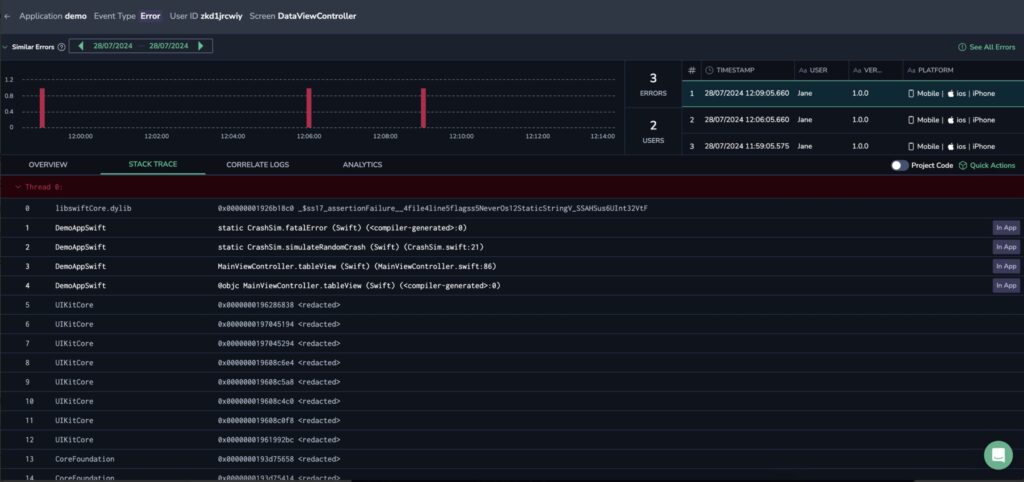Select UIKitCore frame 0x0000000196286838
This screenshot has height=482, width=1024.
pyautogui.click(x=512, y=304)
